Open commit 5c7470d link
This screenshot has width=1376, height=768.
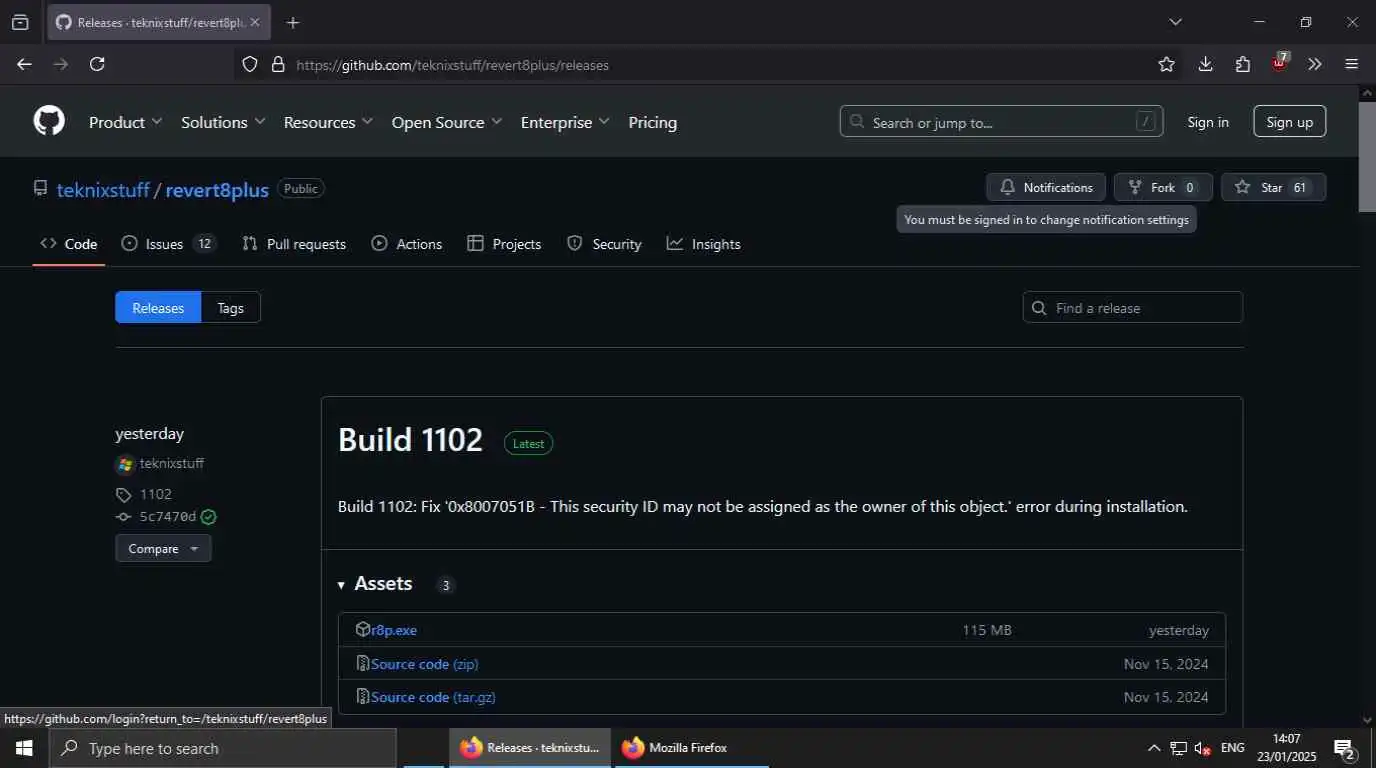coord(168,517)
